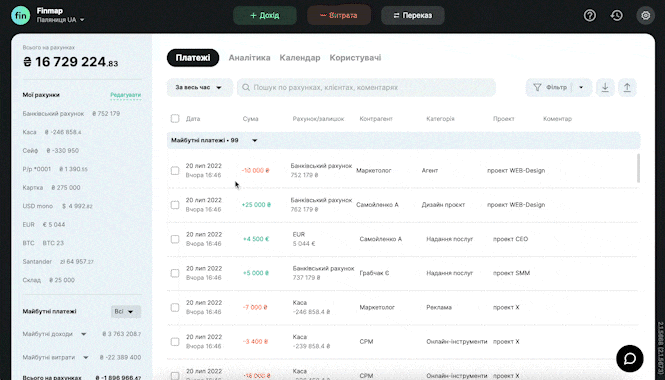Click the total balance ₴ 16 729 224.83
This screenshot has height=380, width=665.
click(x=70, y=62)
